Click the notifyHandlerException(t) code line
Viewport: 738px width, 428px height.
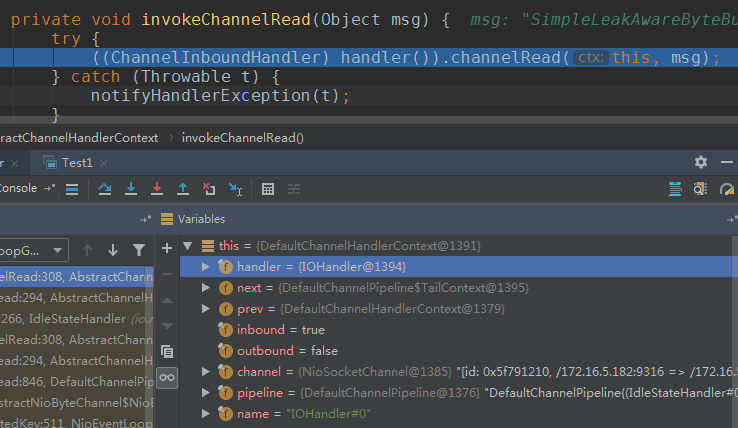click(x=220, y=96)
